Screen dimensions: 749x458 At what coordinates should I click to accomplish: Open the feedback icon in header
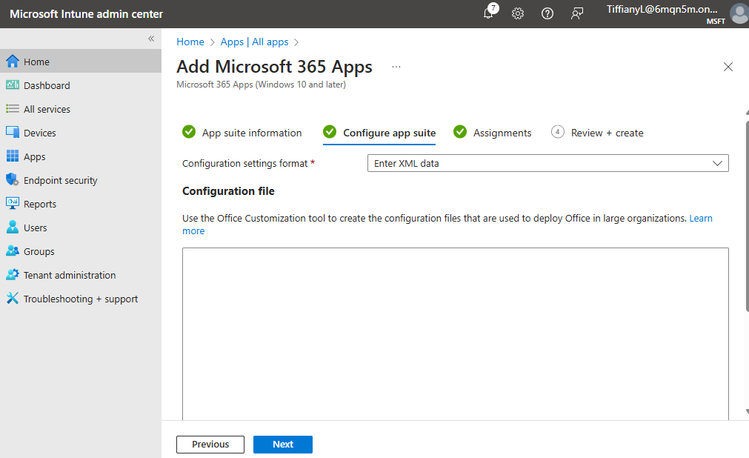click(577, 13)
